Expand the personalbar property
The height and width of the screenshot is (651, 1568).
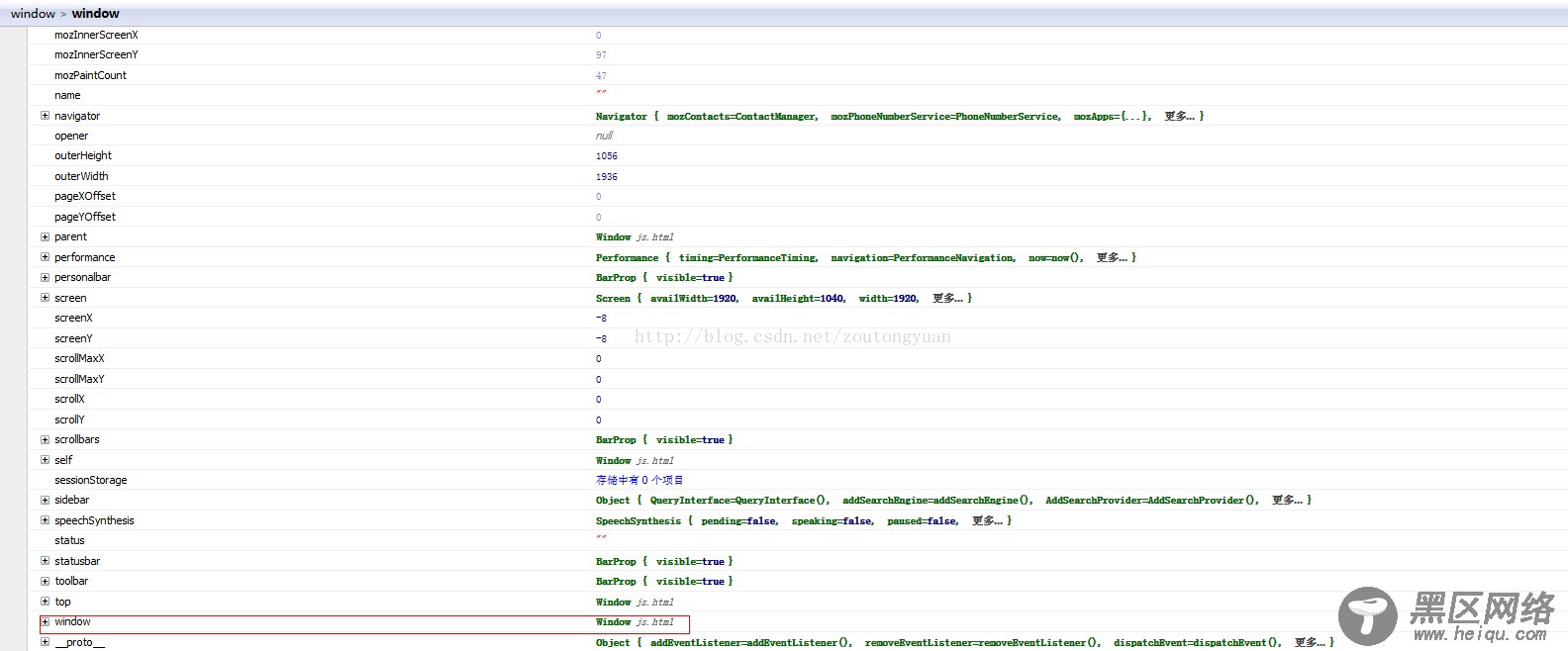click(x=45, y=277)
